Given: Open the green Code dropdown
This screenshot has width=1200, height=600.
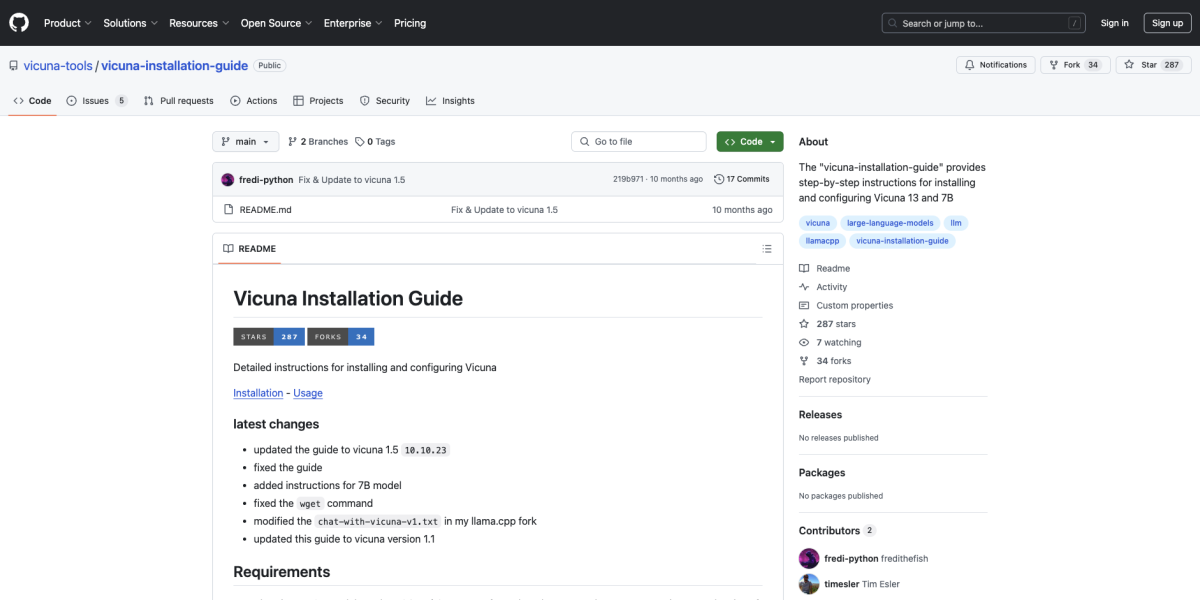Looking at the screenshot, I should 750,142.
